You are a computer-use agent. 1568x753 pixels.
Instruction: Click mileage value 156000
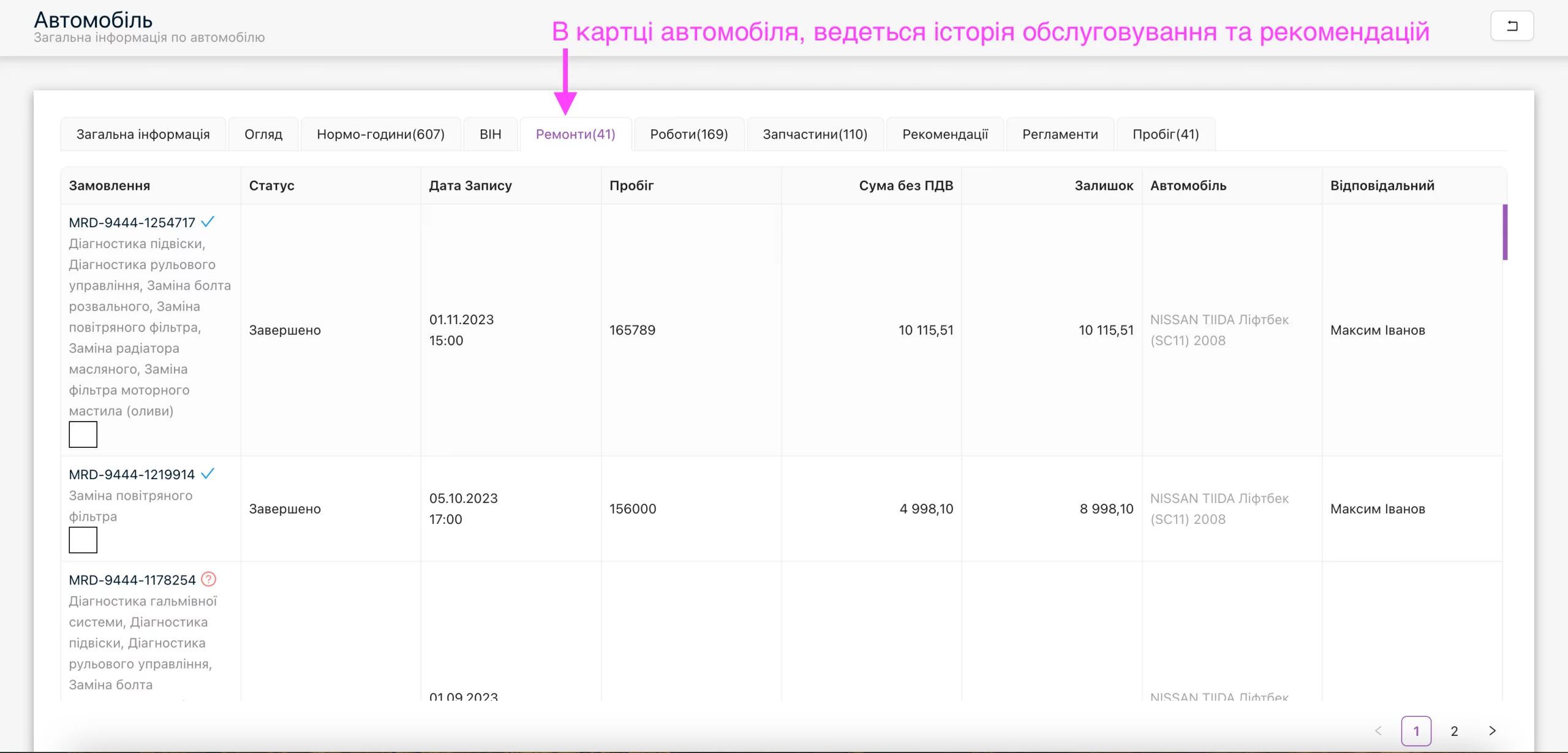[x=633, y=509]
